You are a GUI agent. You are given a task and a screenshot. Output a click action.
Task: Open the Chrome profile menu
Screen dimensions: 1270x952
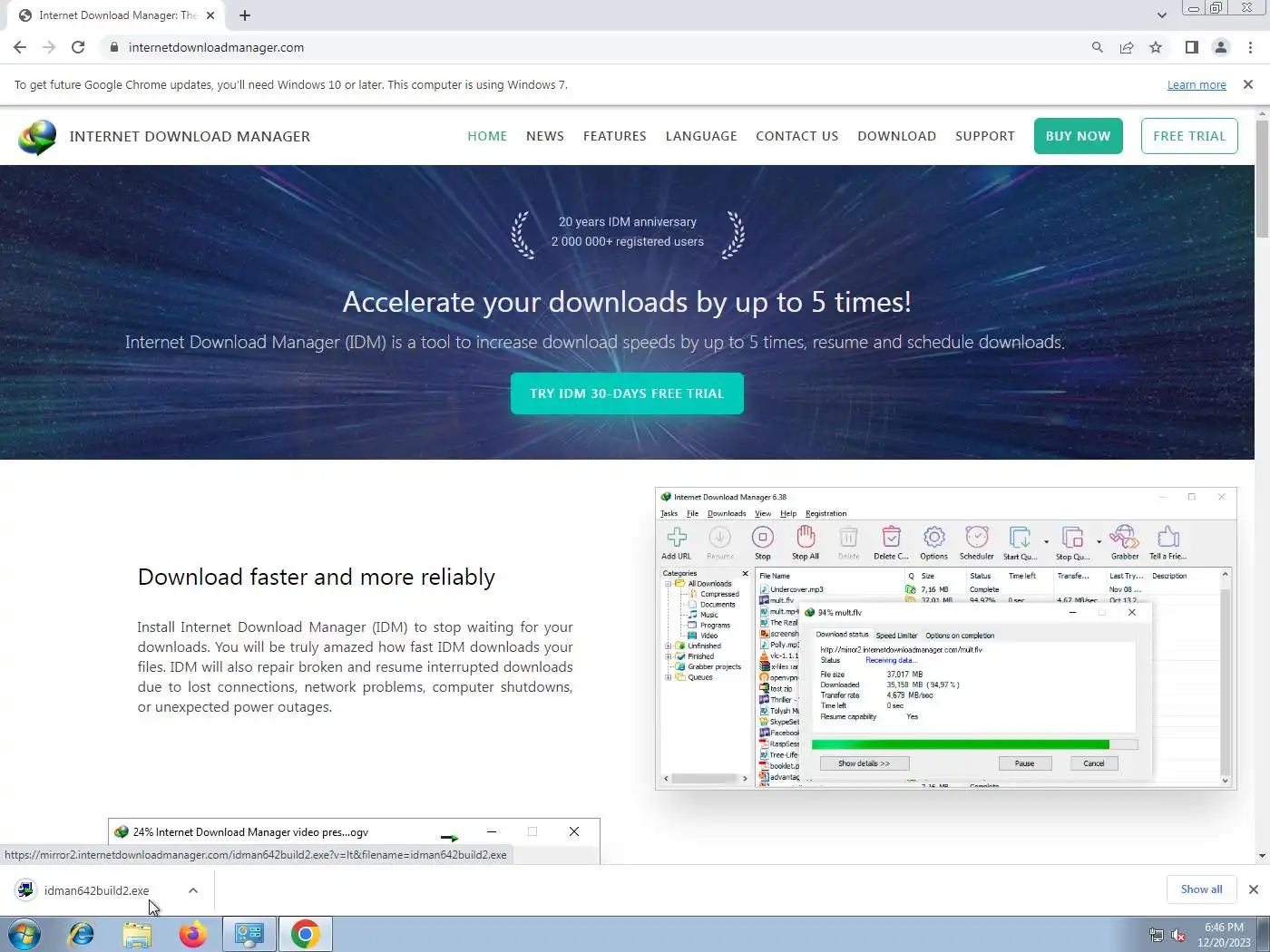coord(1221,47)
